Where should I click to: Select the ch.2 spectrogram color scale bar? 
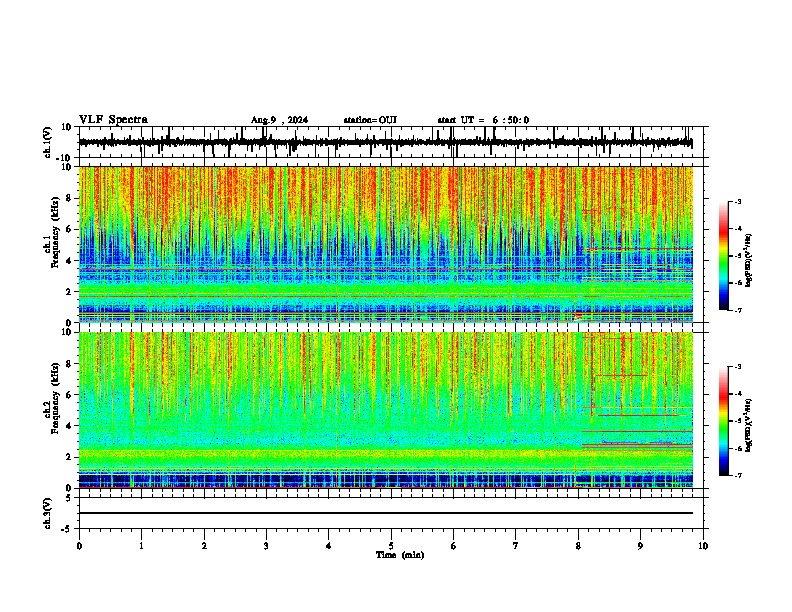pyautogui.click(x=723, y=421)
